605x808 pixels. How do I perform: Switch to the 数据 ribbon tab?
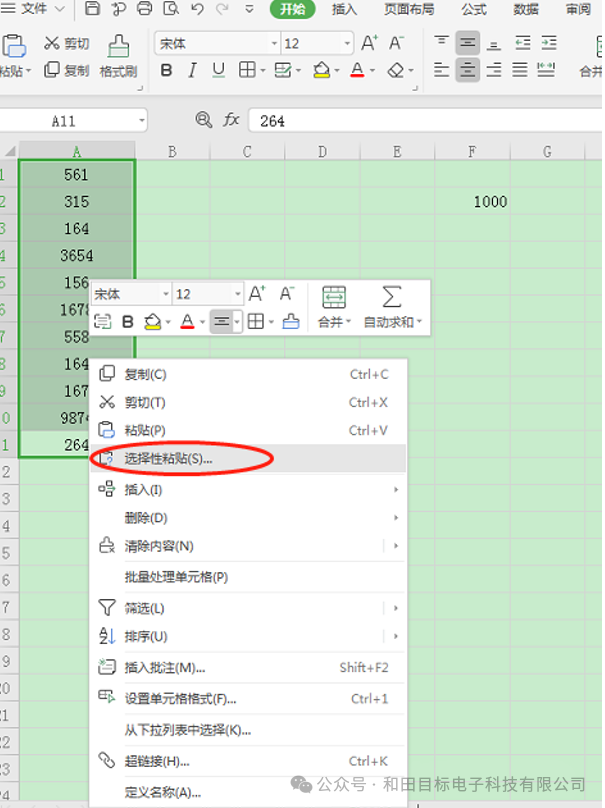tap(526, 9)
